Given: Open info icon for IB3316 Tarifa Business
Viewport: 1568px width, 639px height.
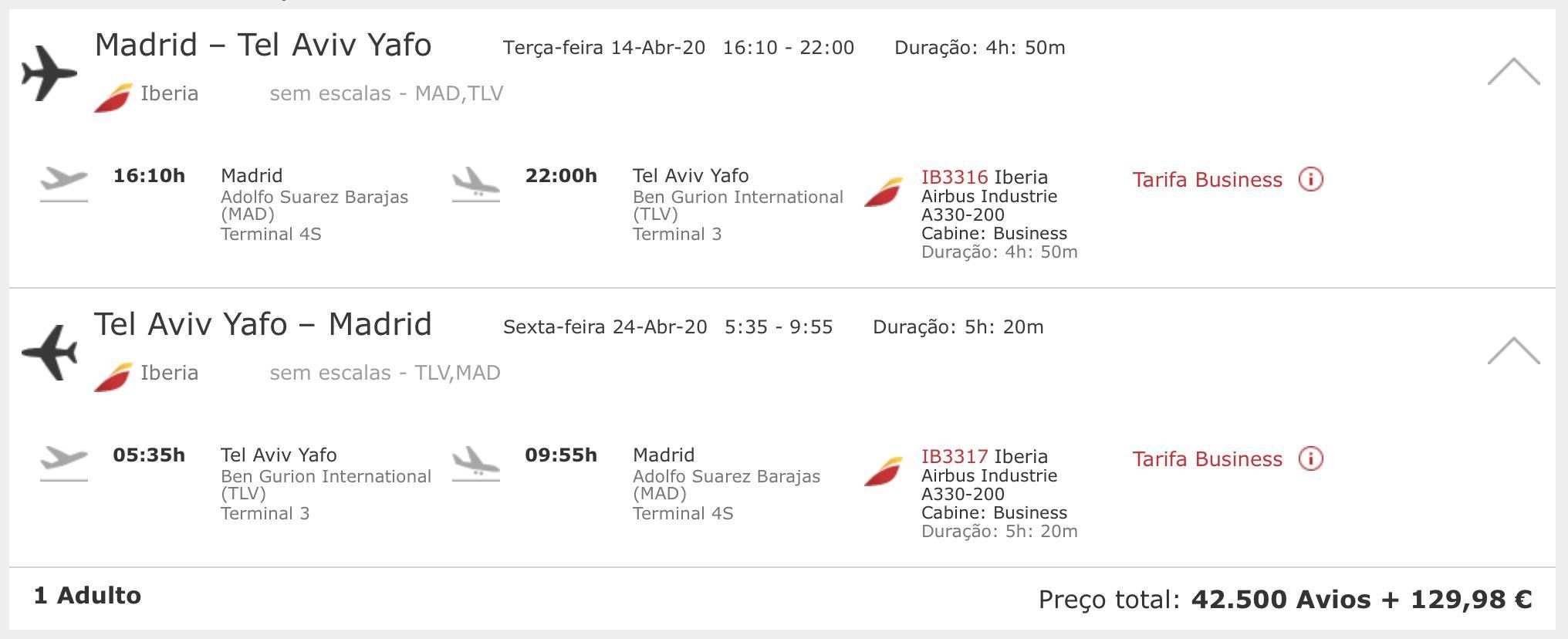Looking at the screenshot, I should [1310, 179].
